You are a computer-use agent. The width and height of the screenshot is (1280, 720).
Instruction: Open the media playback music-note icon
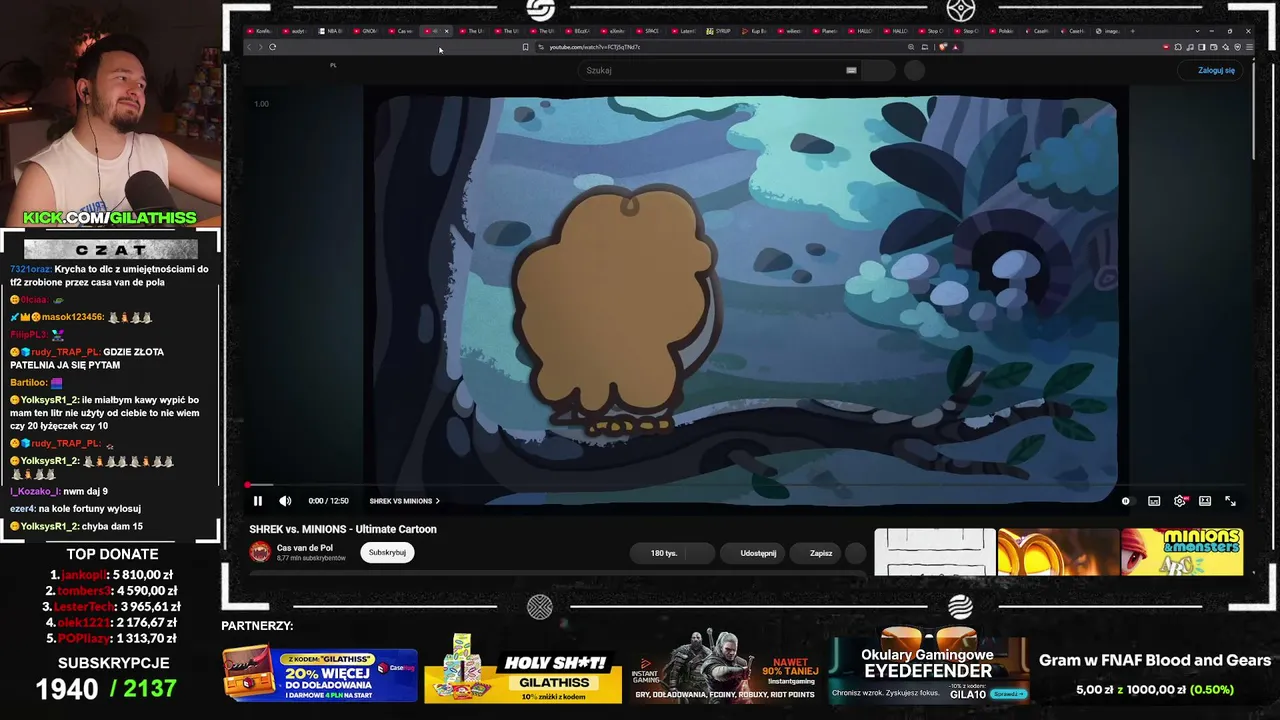pos(1190,47)
